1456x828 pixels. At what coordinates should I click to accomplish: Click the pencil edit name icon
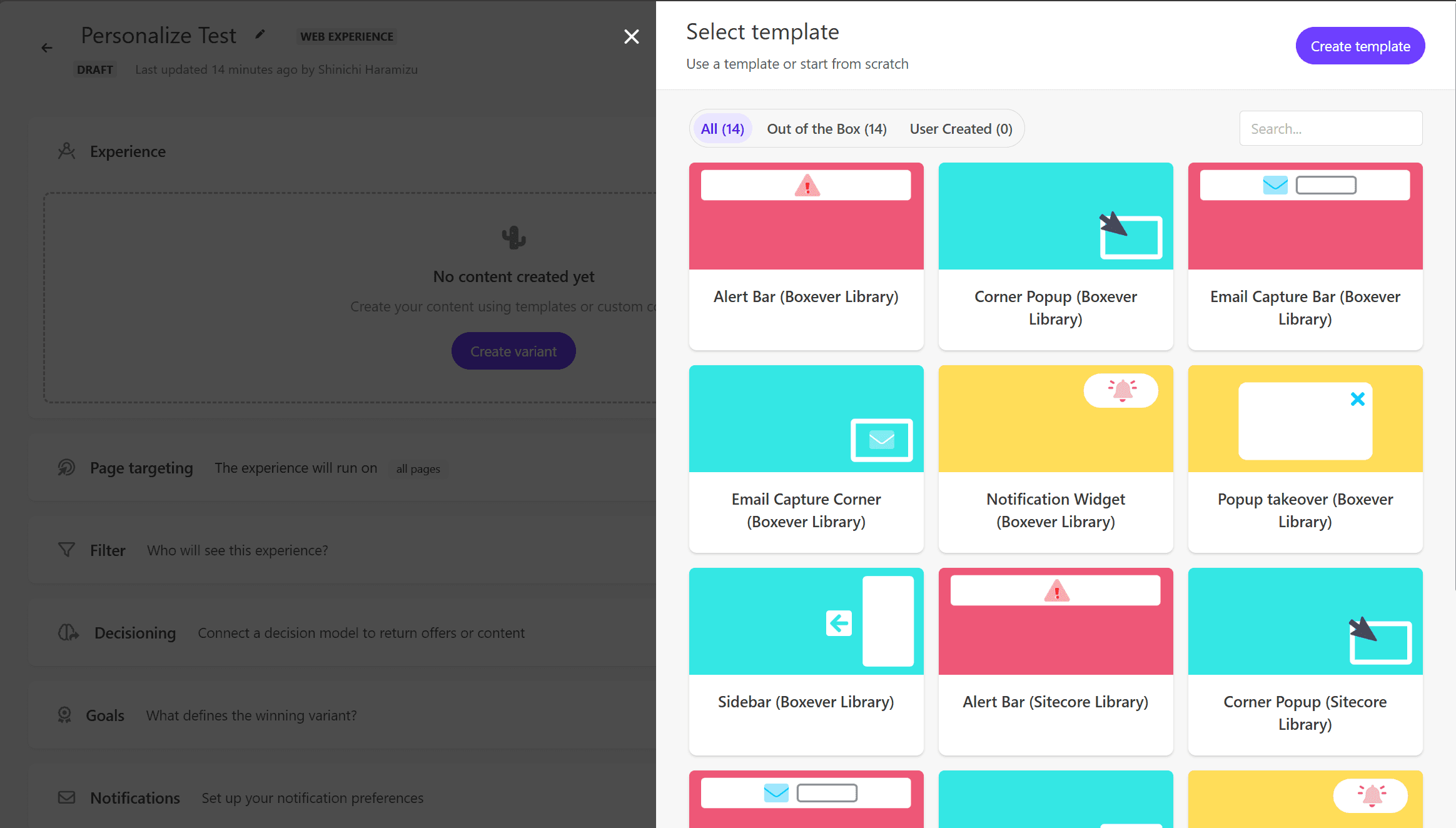click(260, 35)
